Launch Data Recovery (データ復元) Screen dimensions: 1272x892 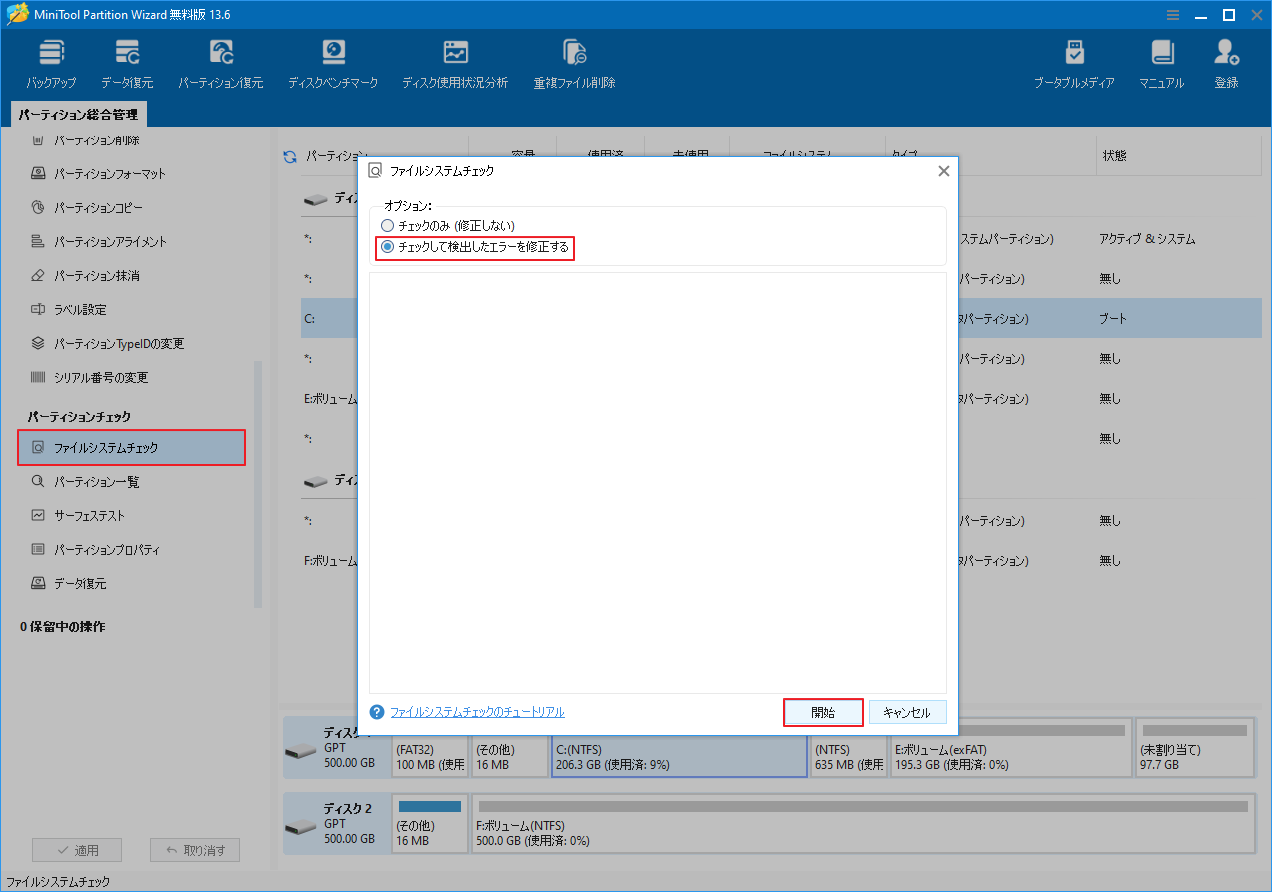pos(126,60)
